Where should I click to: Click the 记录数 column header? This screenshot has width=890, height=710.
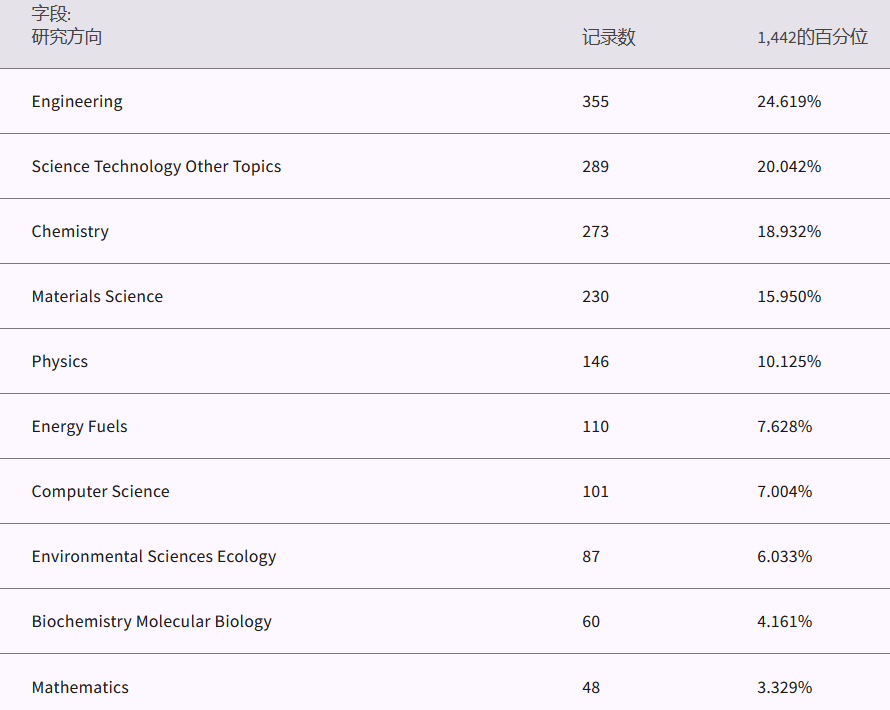609,38
